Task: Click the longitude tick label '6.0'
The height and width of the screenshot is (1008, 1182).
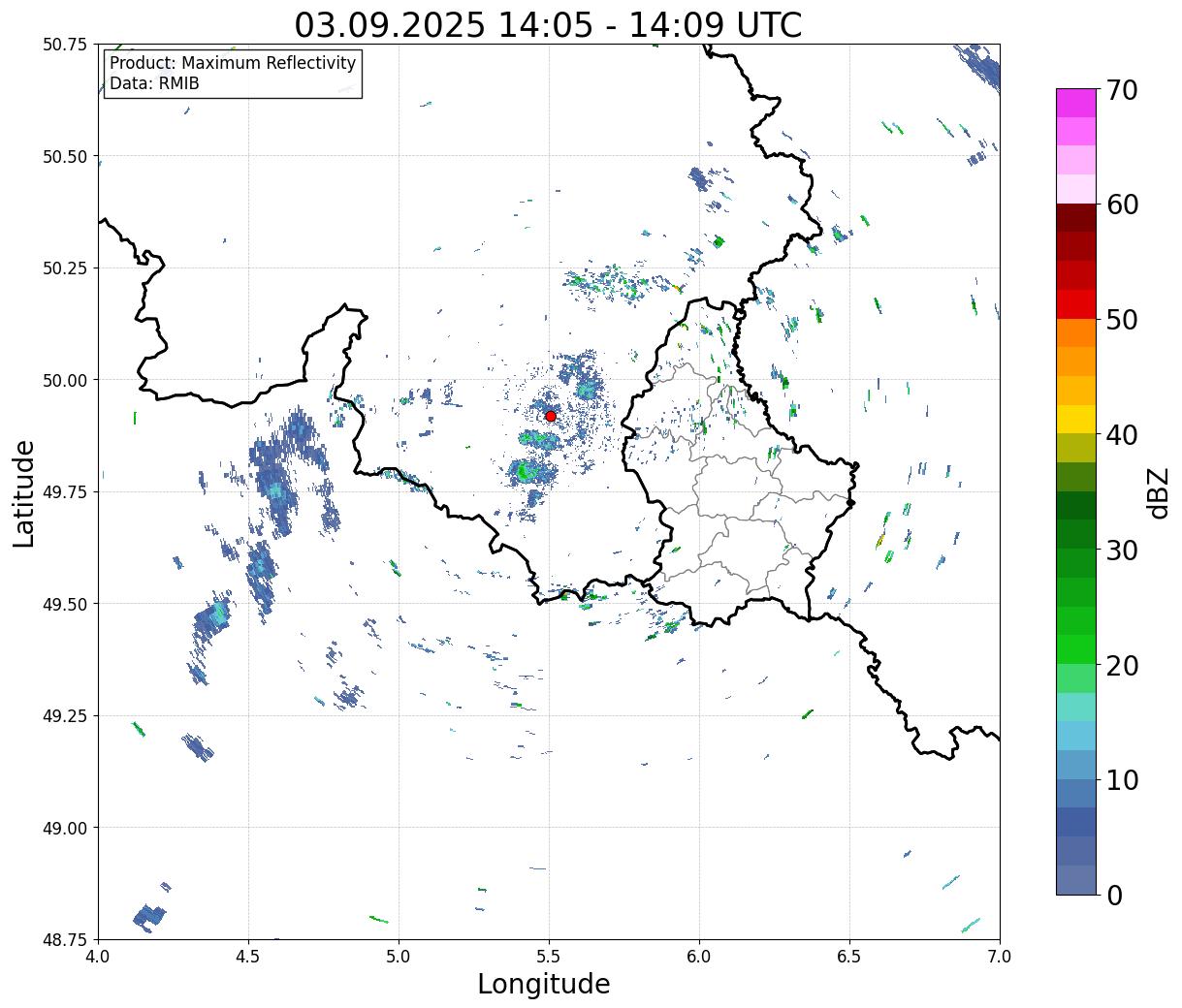Action: pos(699,956)
